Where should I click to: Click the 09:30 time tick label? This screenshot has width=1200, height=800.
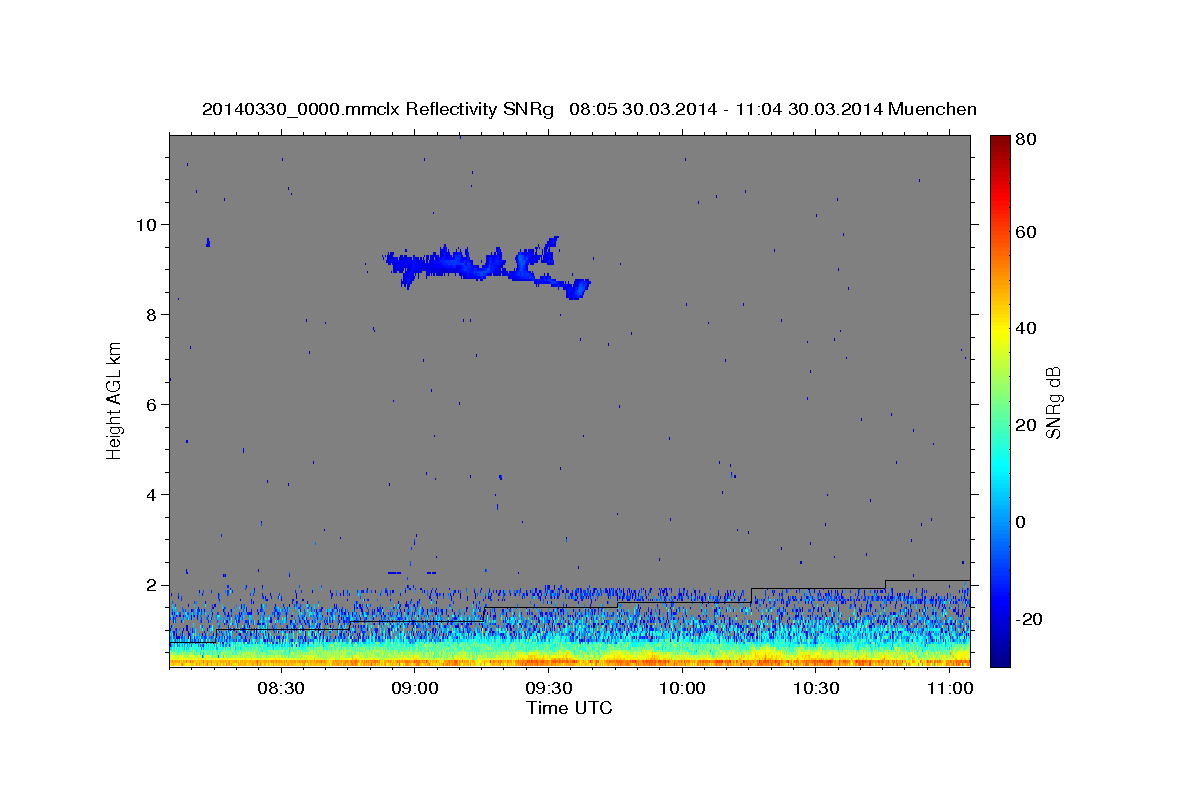click(548, 689)
